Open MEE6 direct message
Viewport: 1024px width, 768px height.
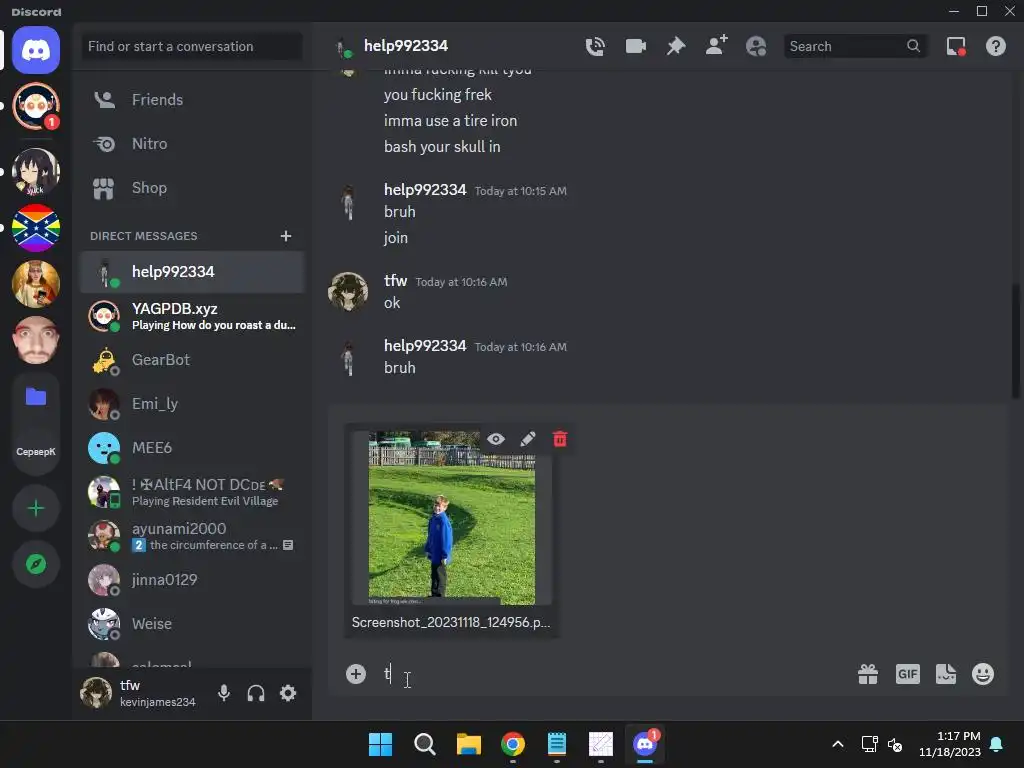point(192,448)
